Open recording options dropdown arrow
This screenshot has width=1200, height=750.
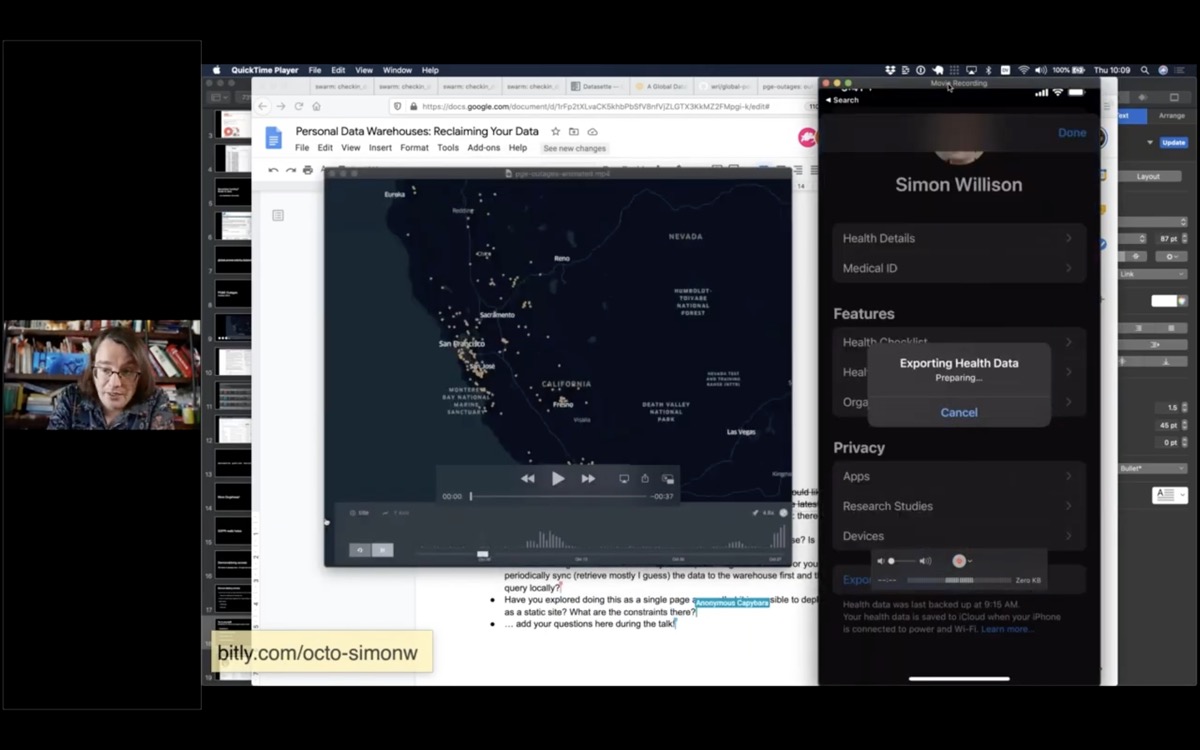970,561
